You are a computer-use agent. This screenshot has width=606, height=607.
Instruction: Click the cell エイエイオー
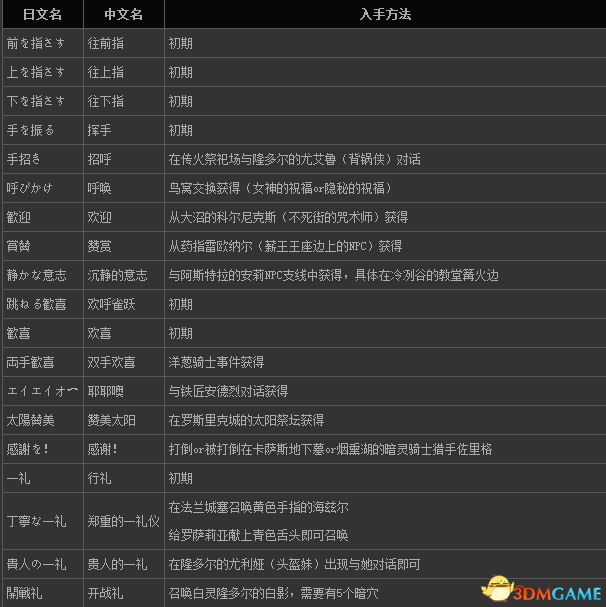click(x=43, y=391)
